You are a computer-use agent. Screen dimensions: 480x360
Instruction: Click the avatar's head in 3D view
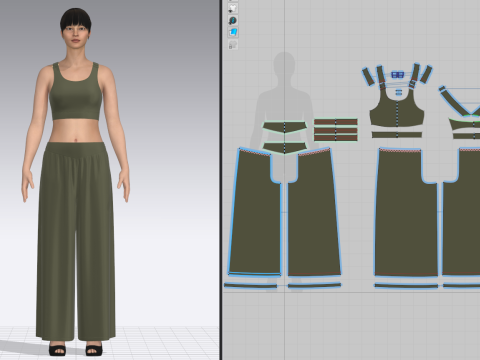click(76, 28)
